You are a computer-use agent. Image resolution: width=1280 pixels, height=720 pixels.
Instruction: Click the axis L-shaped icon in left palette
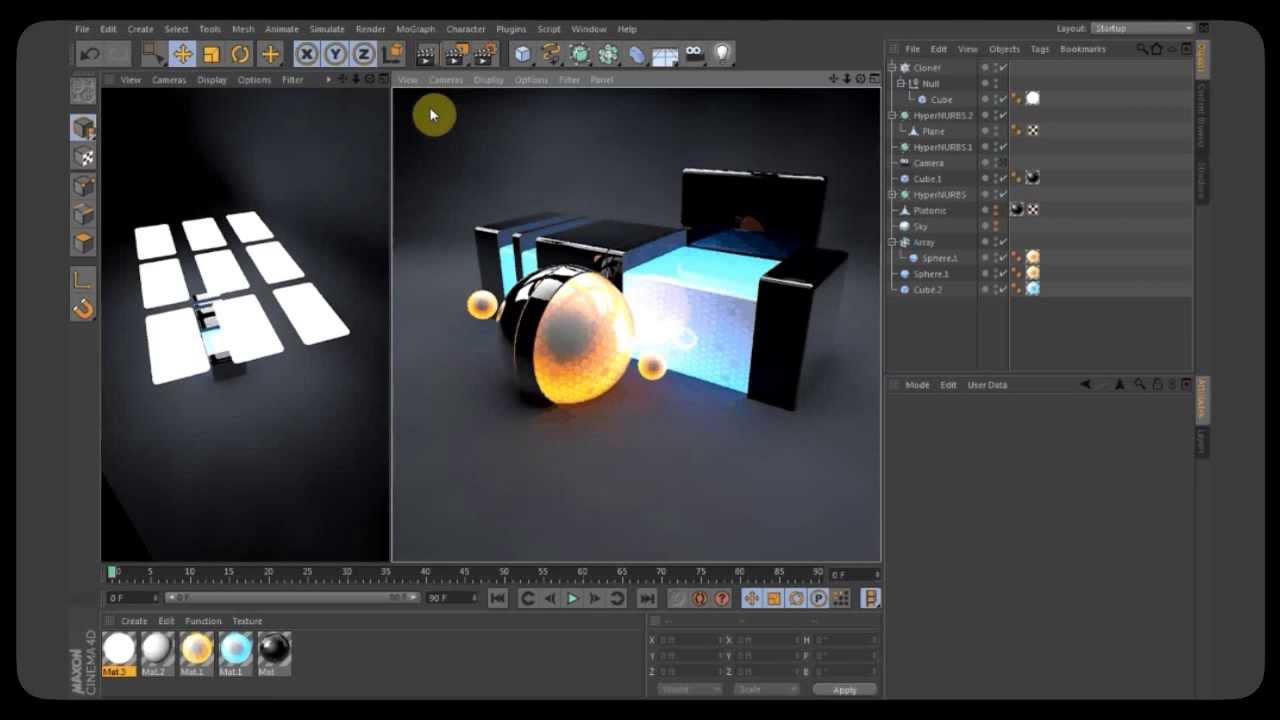pos(83,280)
